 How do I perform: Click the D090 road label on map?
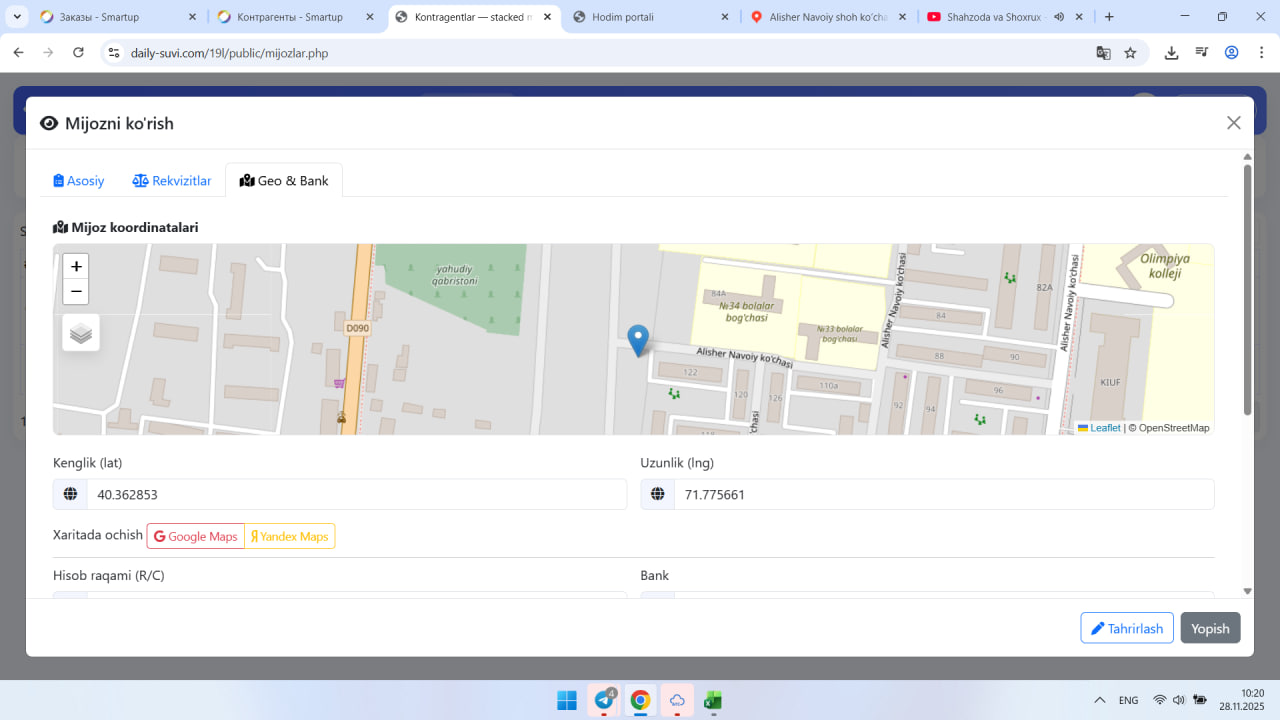[x=358, y=327]
